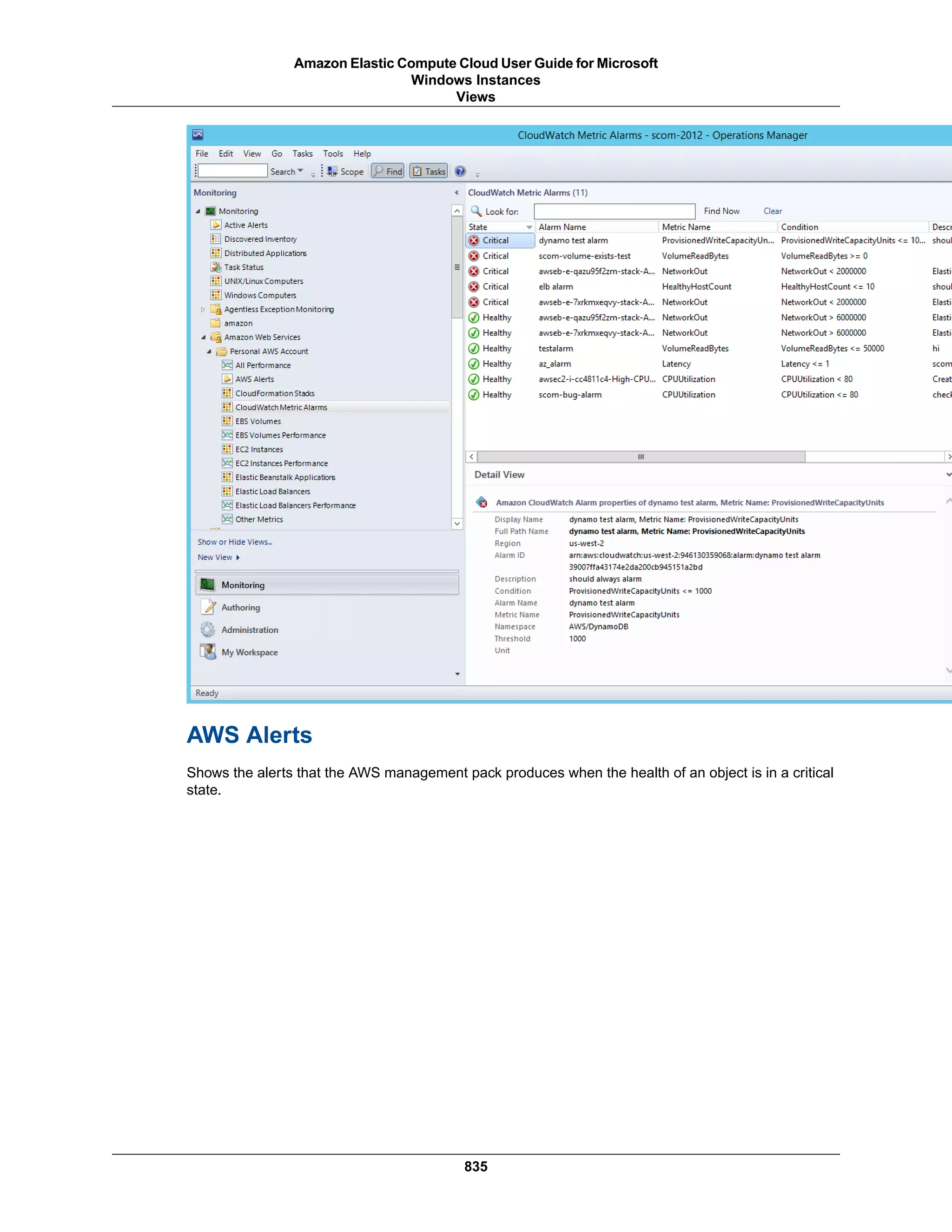Collapse the Monitoring navigation pane
The image size is (952, 1232).
coord(457,193)
